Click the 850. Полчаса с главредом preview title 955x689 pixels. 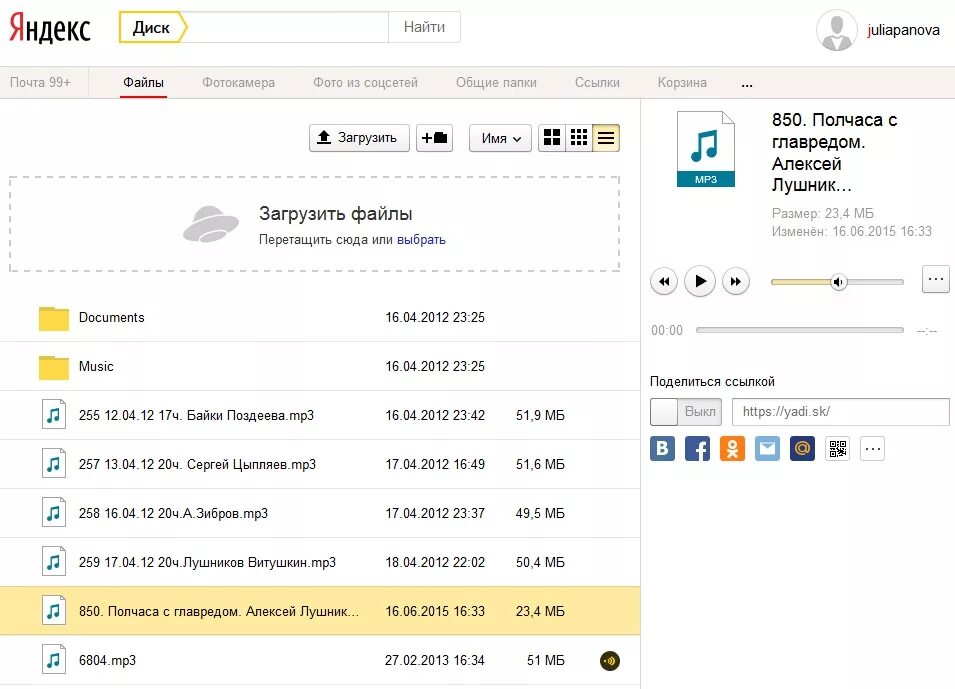834,152
